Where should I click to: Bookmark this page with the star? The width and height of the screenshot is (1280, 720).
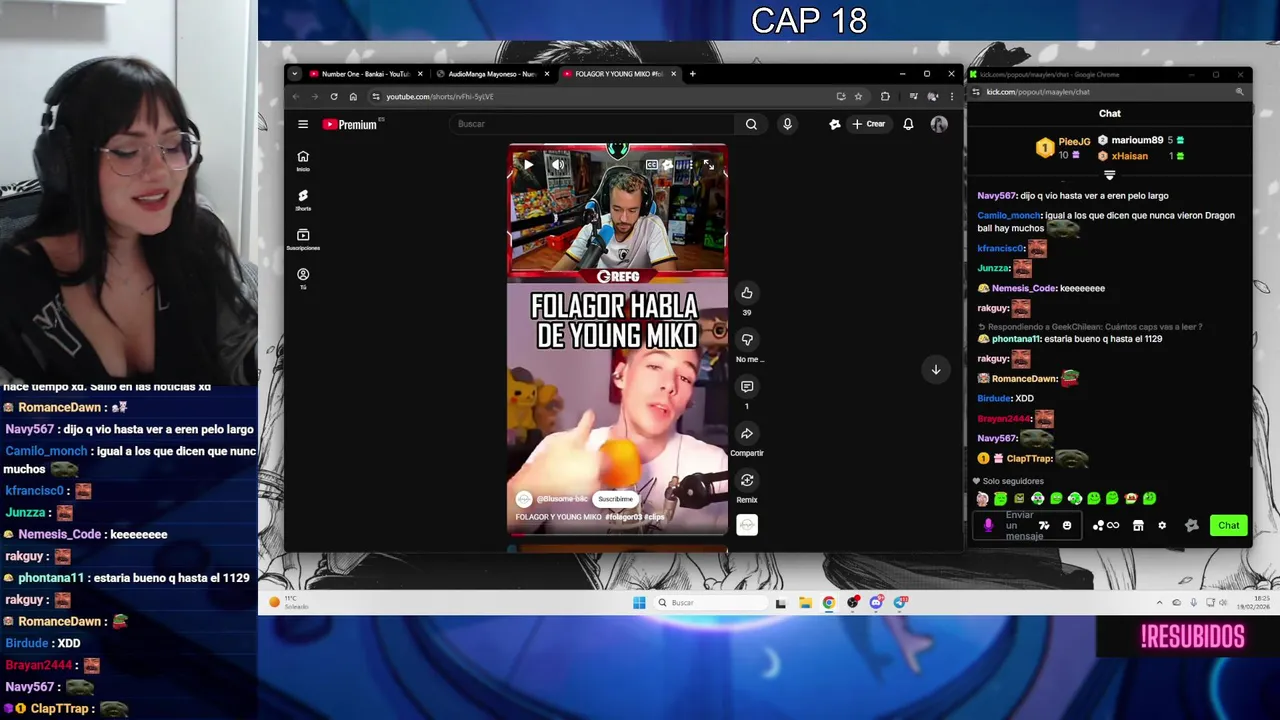click(x=858, y=97)
